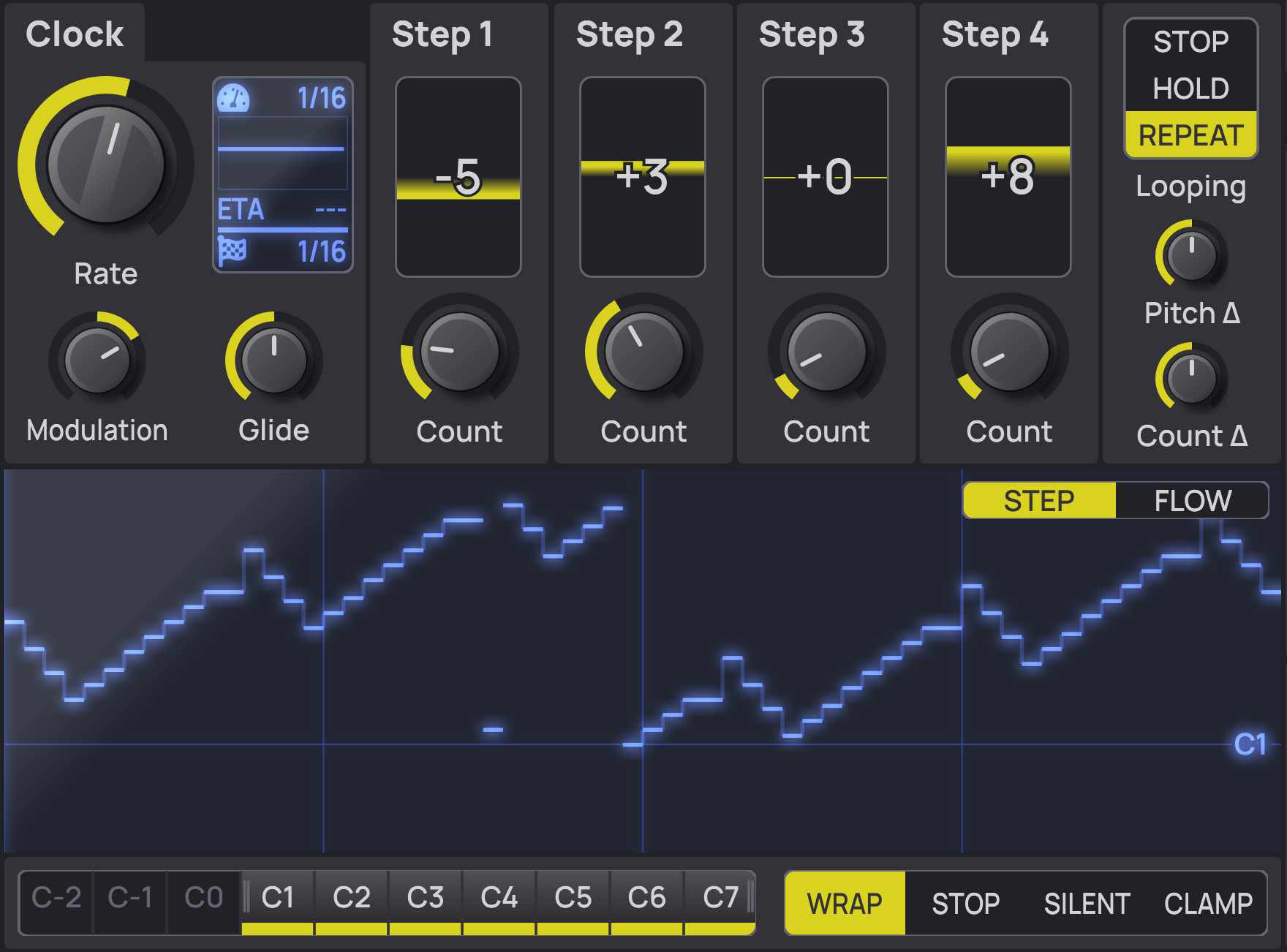The width and height of the screenshot is (1287, 952).
Task: Click the Pitch Δ label
Action: tap(1192, 313)
